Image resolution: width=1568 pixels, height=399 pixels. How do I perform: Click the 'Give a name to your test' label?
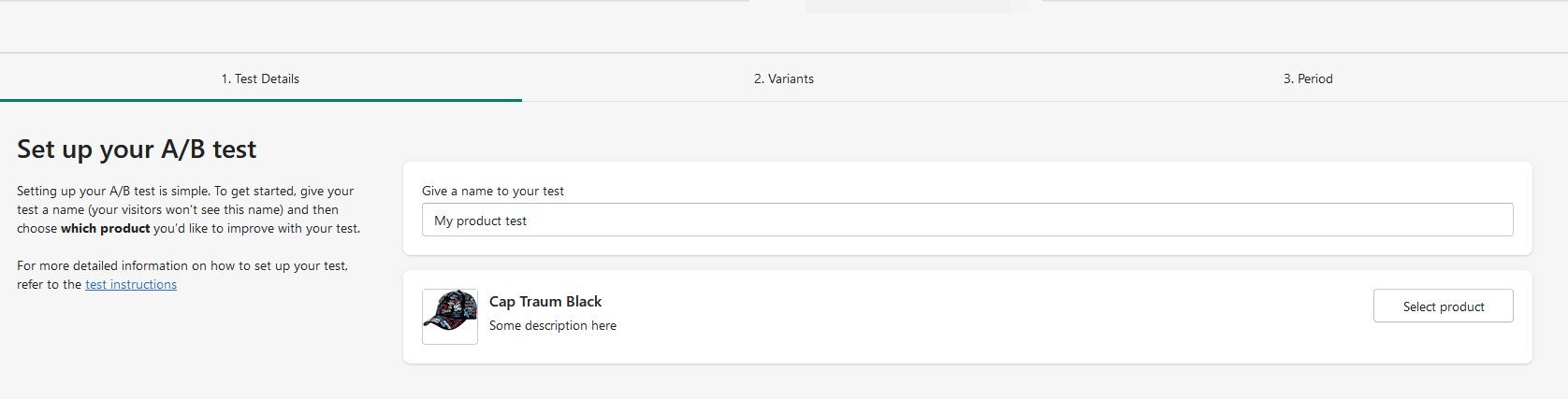tap(493, 191)
